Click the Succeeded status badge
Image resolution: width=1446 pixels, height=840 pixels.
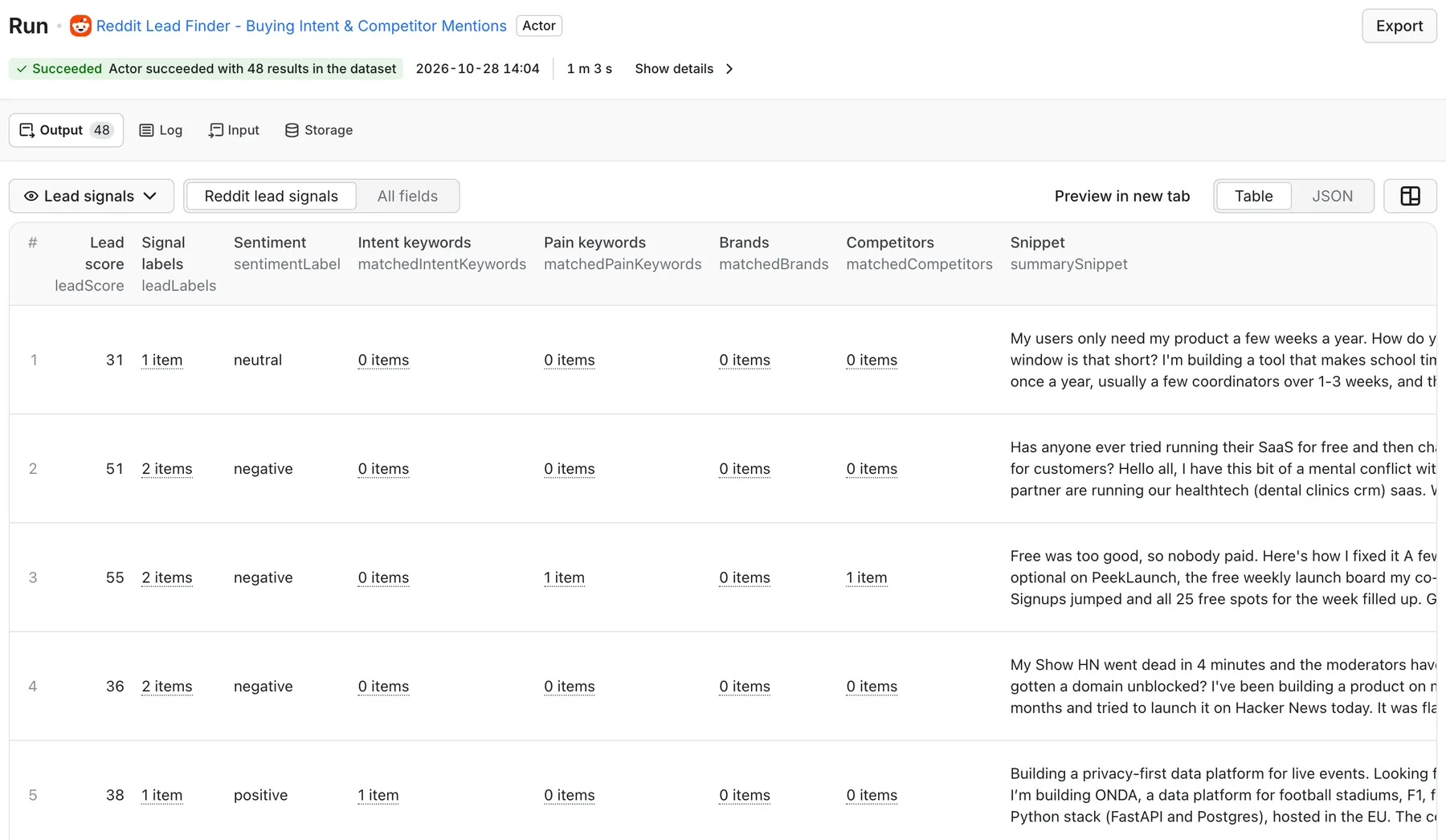pos(206,69)
